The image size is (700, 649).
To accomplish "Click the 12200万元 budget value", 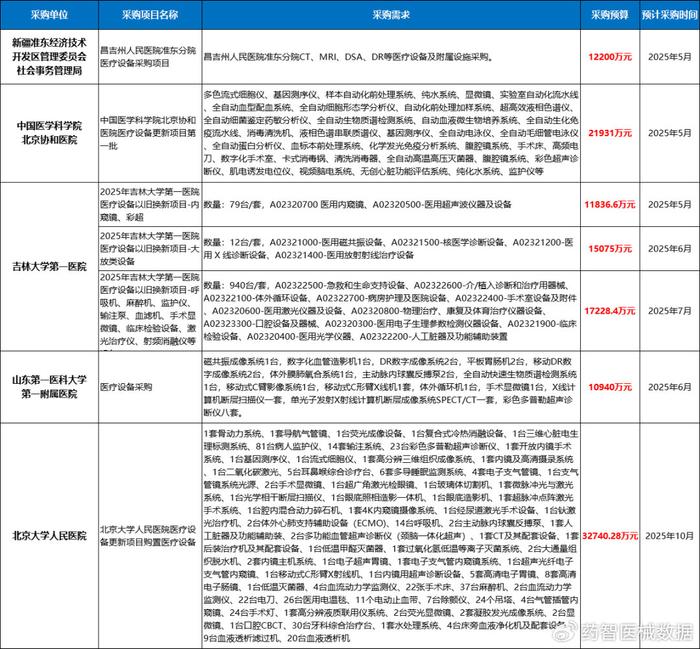I will [x=610, y=57].
